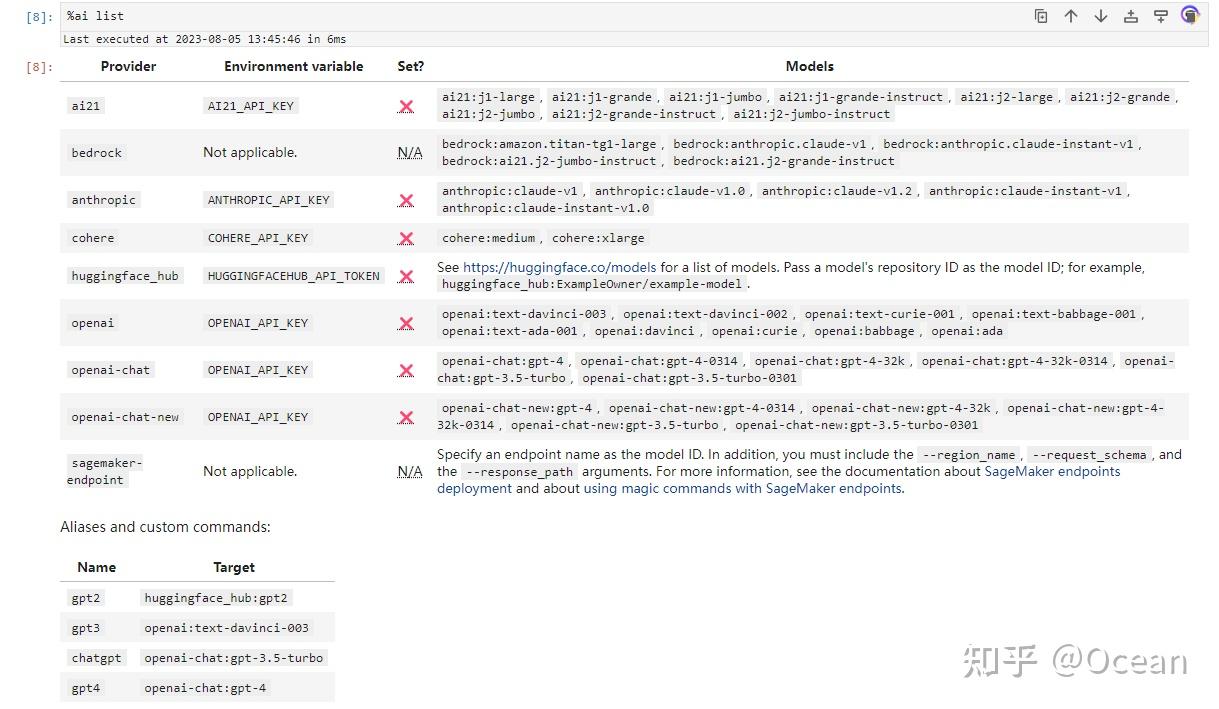Viewport: 1219px width, 709px height.
Task: Click the output prompt area next to the table
Action: click(40, 67)
